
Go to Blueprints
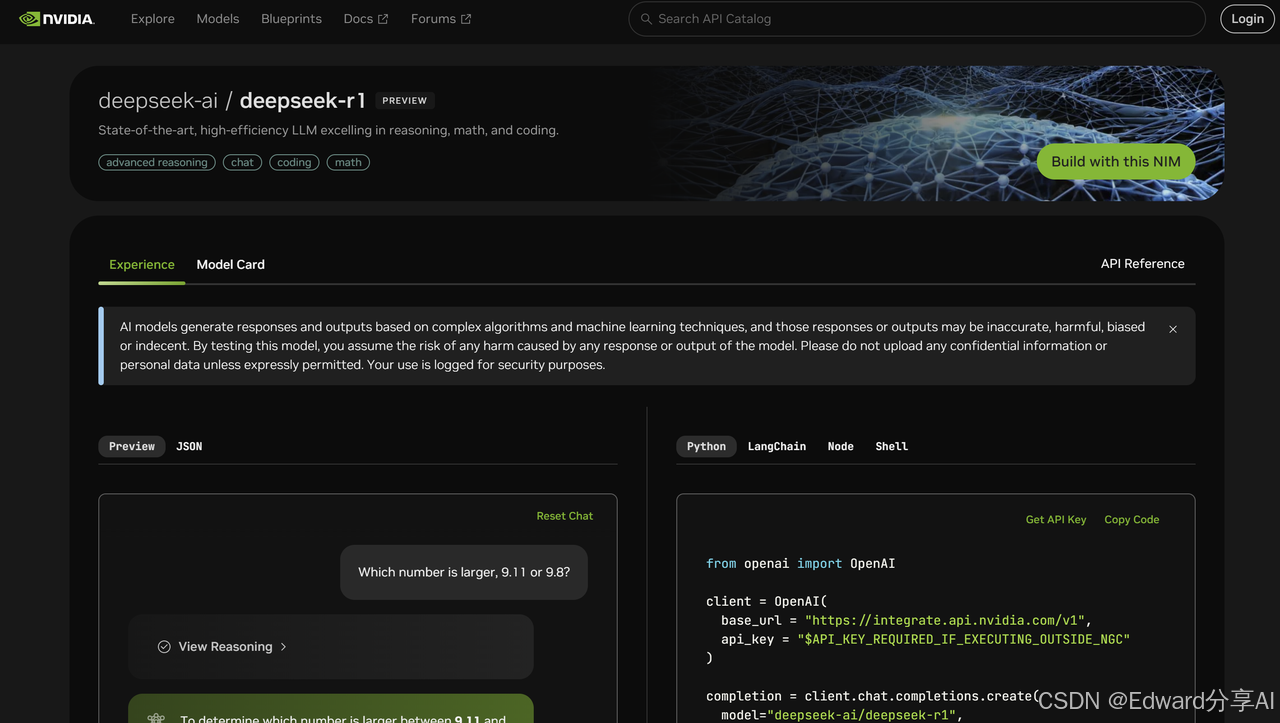coord(291,19)
